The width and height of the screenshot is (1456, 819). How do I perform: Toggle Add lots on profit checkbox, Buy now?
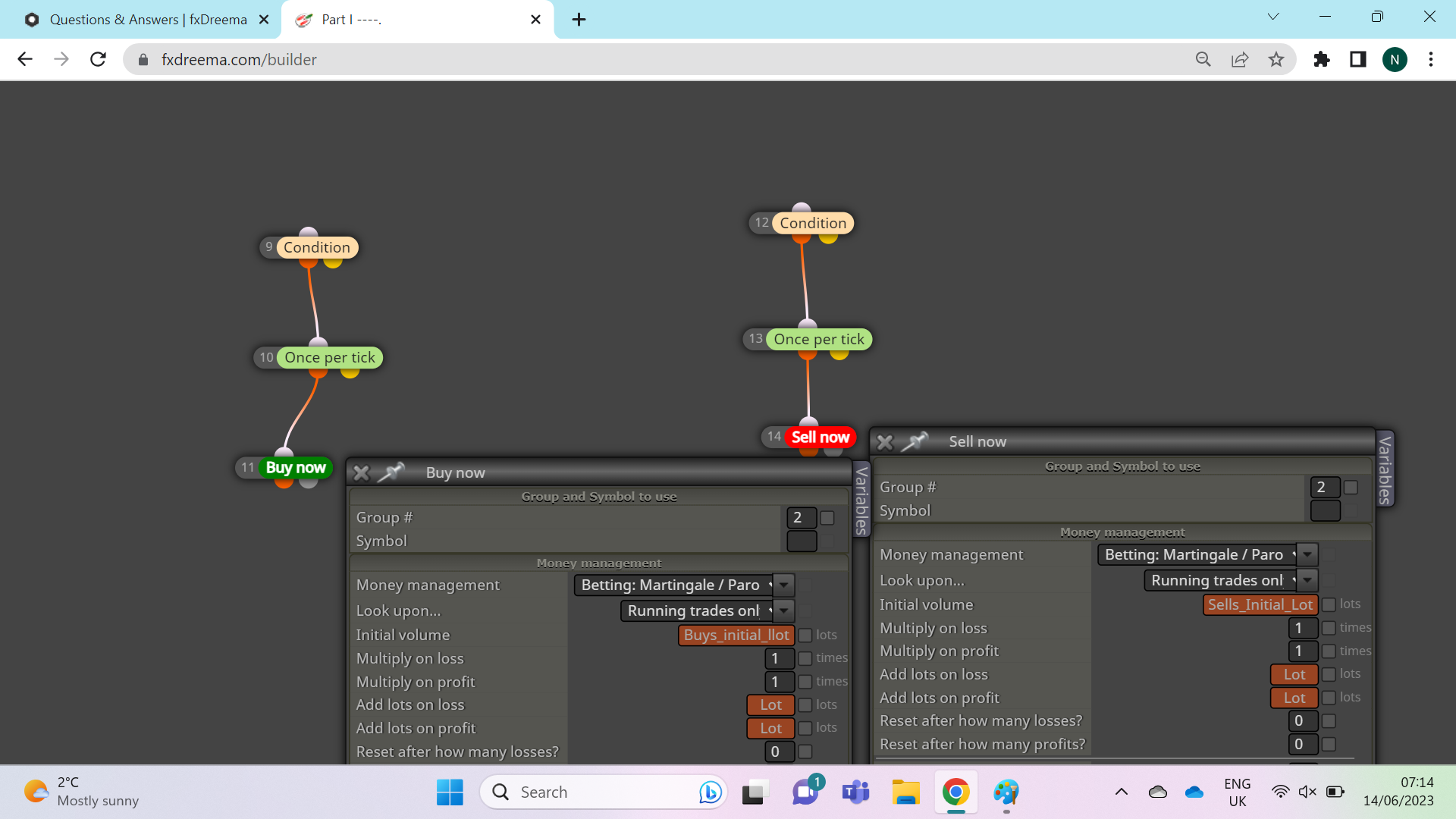805,729
